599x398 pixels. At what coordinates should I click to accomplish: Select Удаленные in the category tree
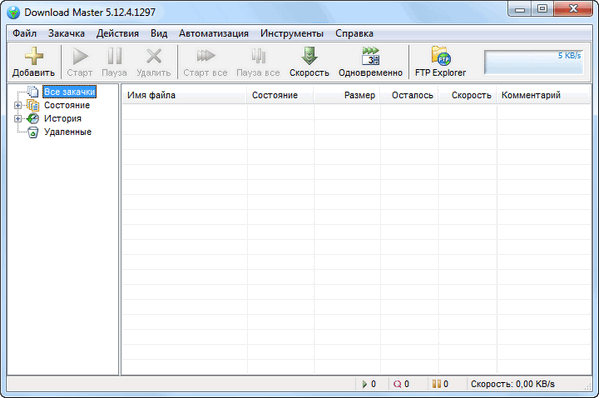coord(68,132)
